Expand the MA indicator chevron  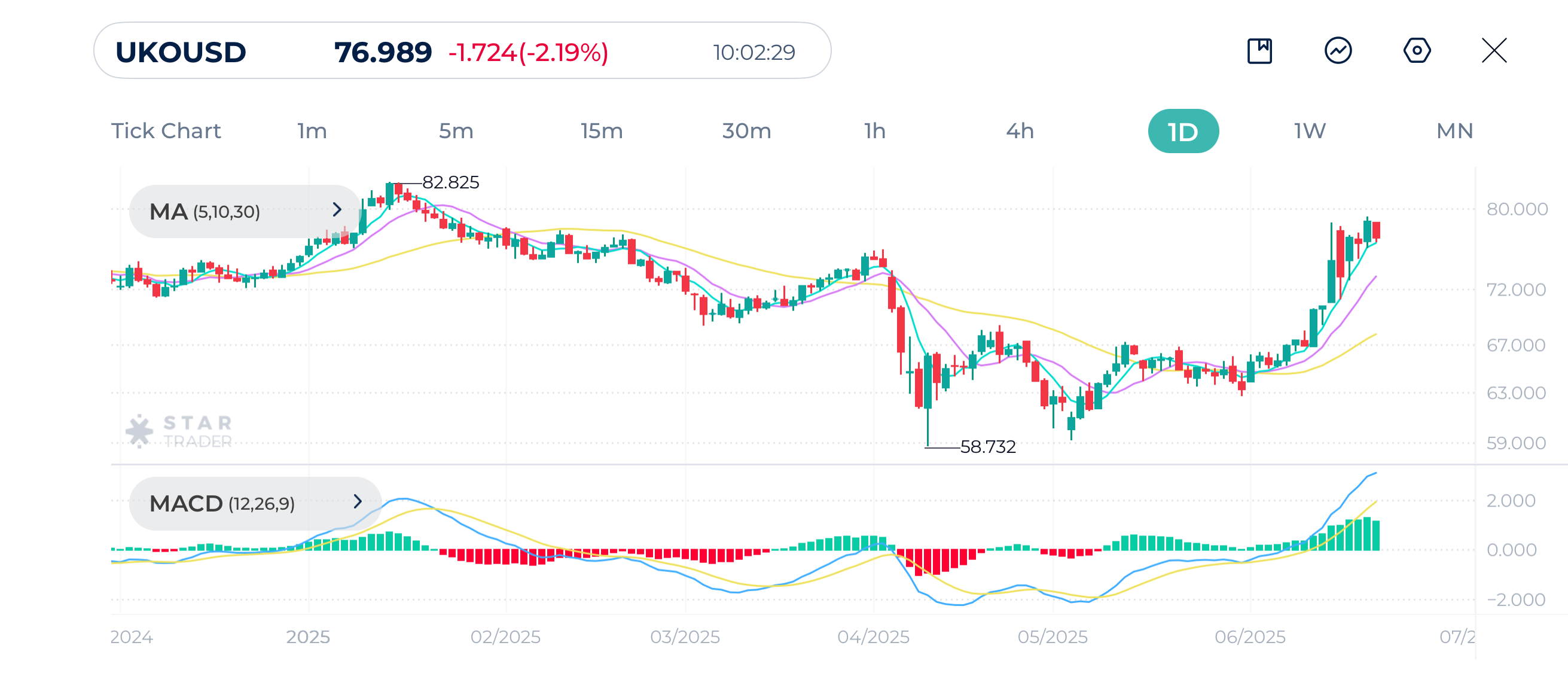[x=337, y=210]
